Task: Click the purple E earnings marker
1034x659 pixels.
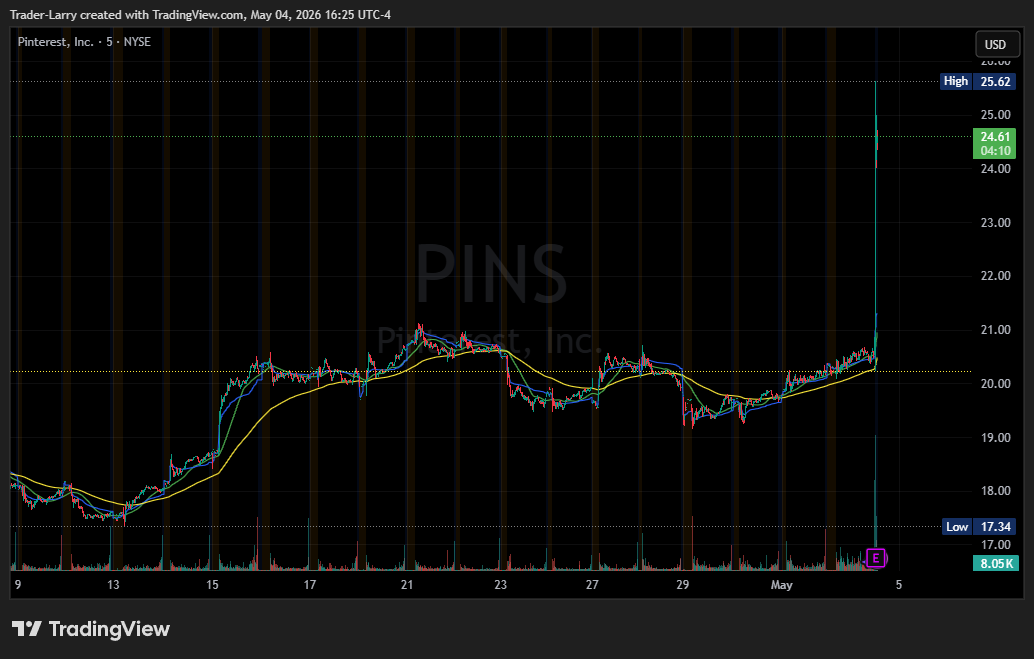Action: tap(875, 559)
